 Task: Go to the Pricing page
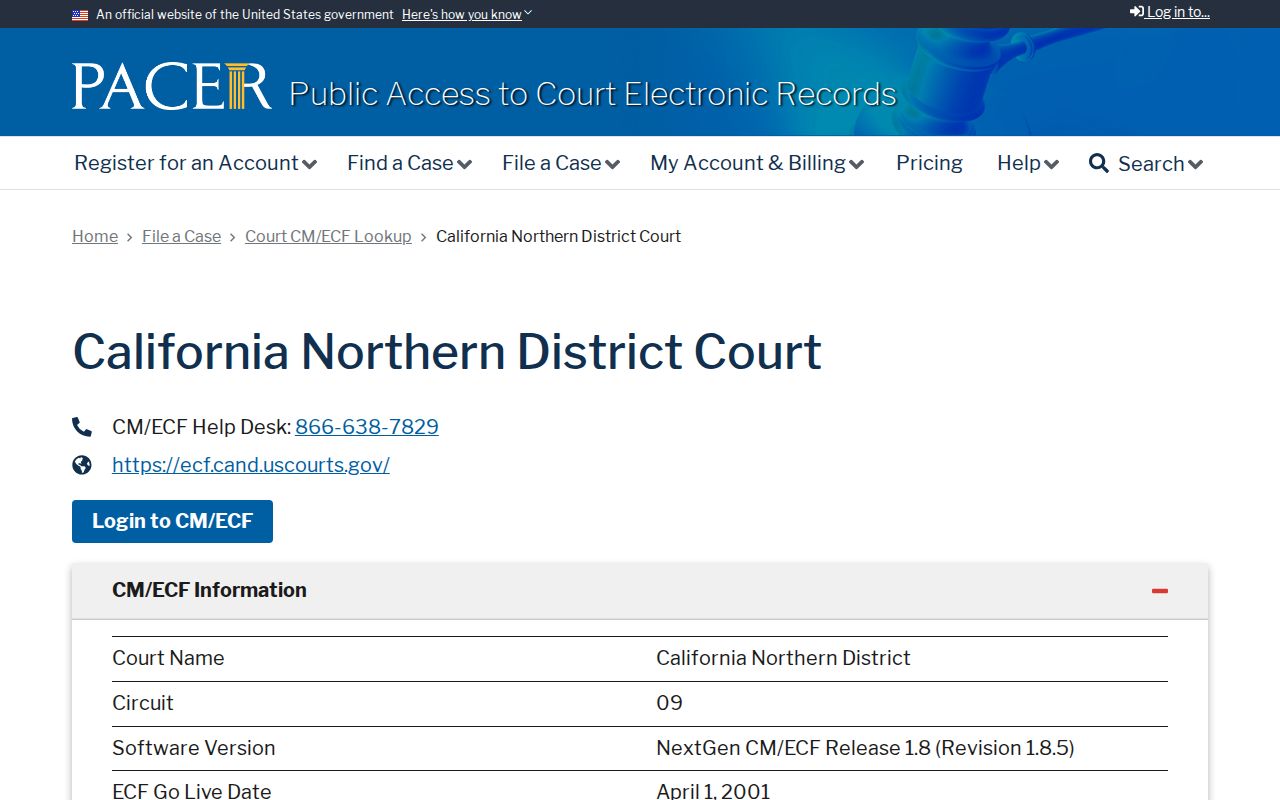click(x=929, y=163)
